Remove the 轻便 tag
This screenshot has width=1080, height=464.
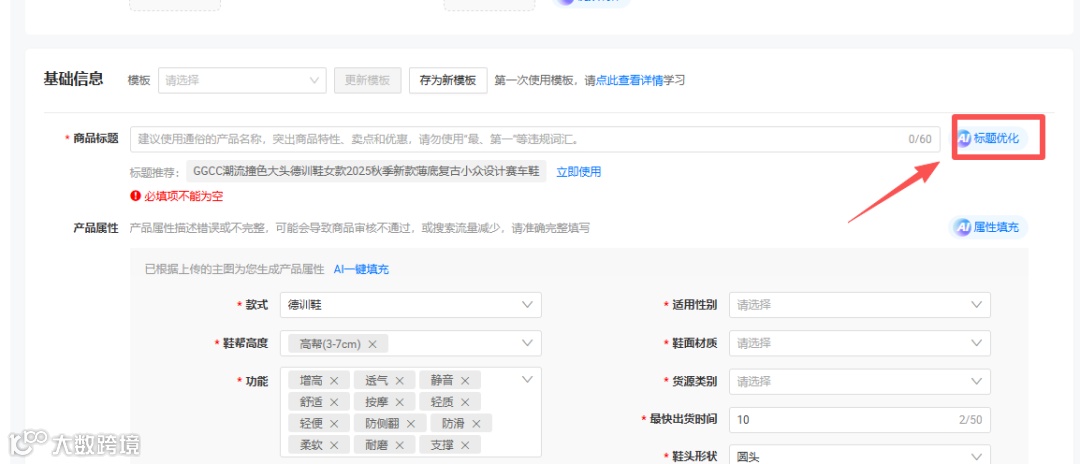point(334,423)
